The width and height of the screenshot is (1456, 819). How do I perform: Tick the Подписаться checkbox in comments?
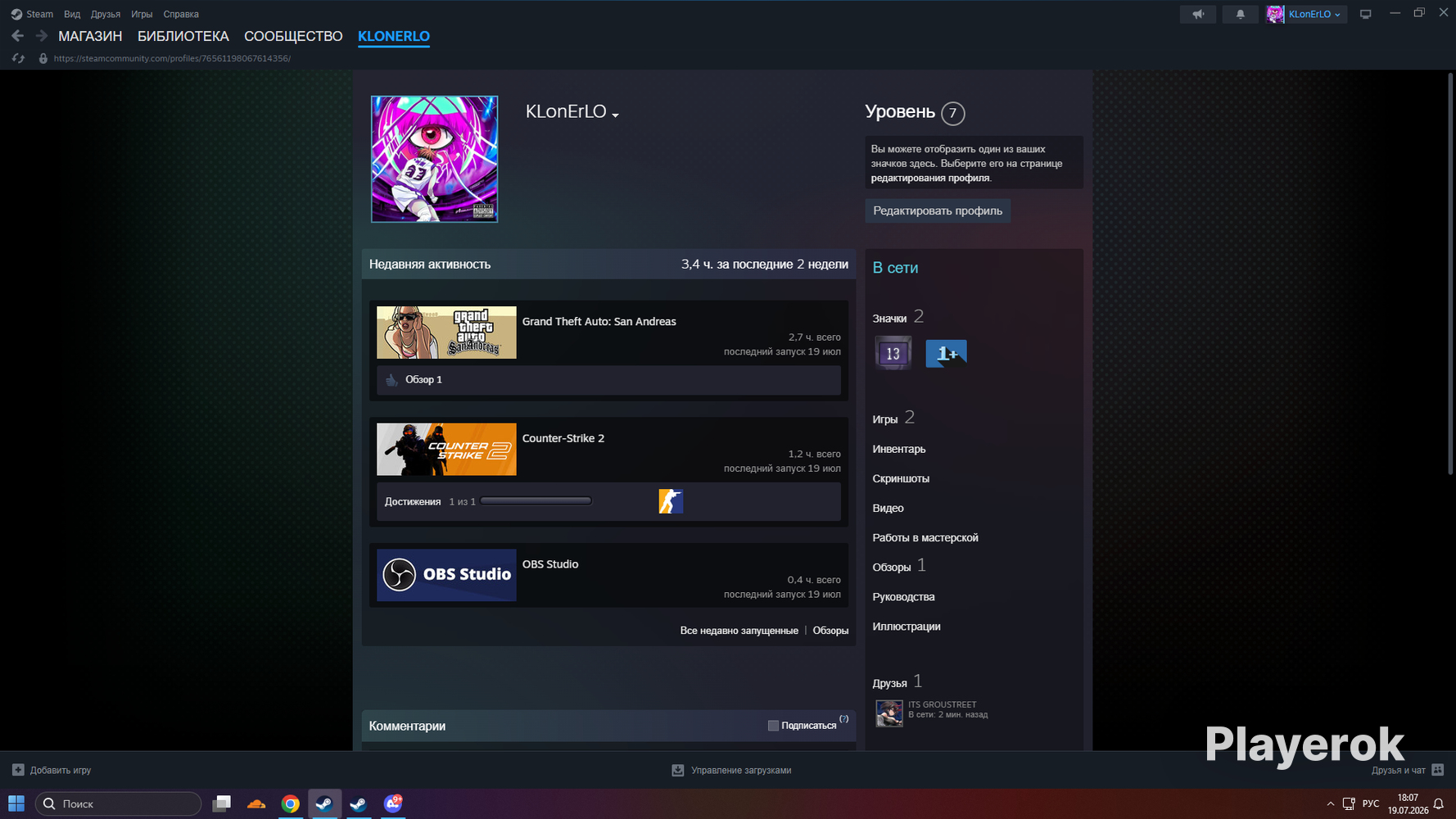773,726
